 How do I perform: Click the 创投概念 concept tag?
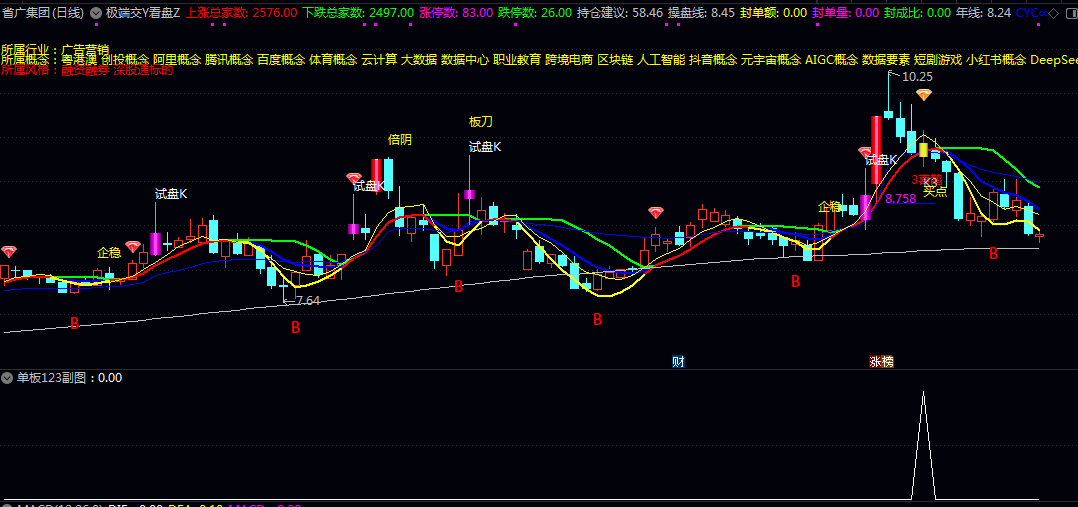(125, 60)
